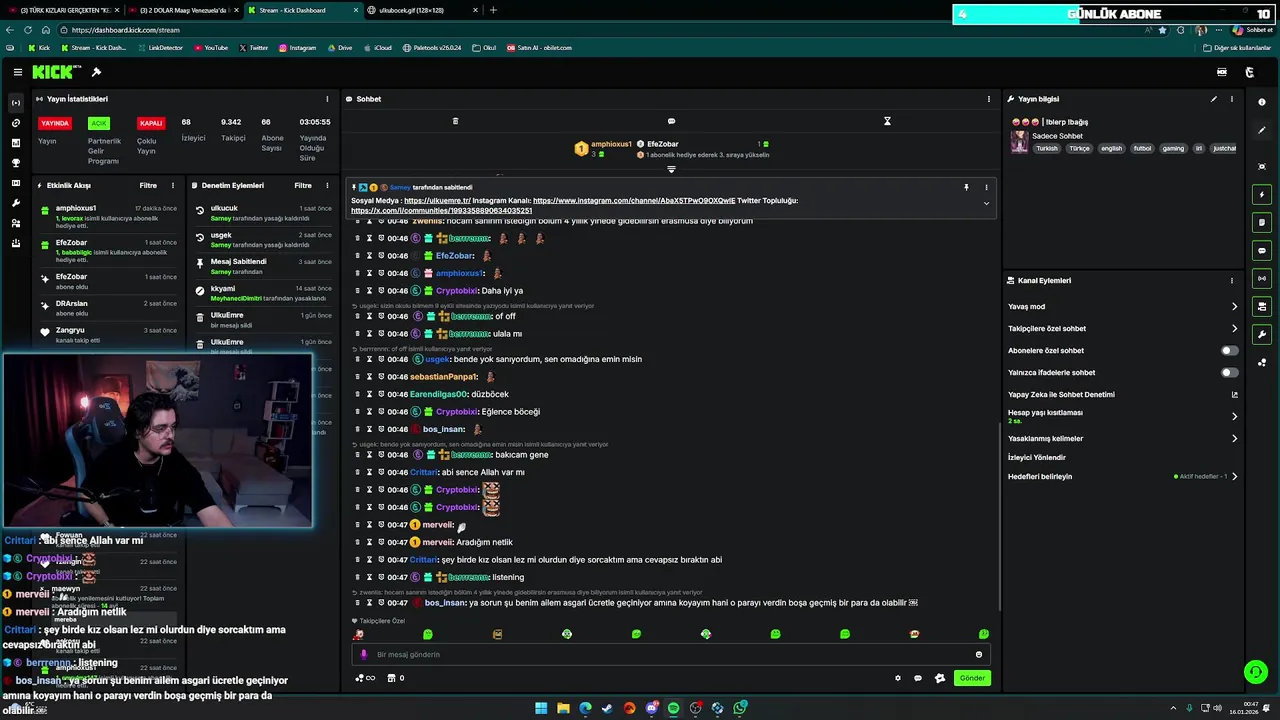The image size is (1280, 720).
Task: Open Etkinlik Akışı three-dot menu
Action: pyautogui.click(x=173, y=185)
